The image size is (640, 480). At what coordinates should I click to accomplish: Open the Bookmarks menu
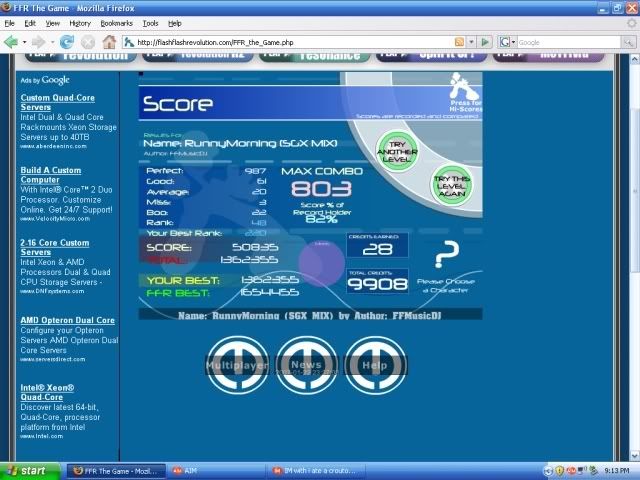coord(116,22)
